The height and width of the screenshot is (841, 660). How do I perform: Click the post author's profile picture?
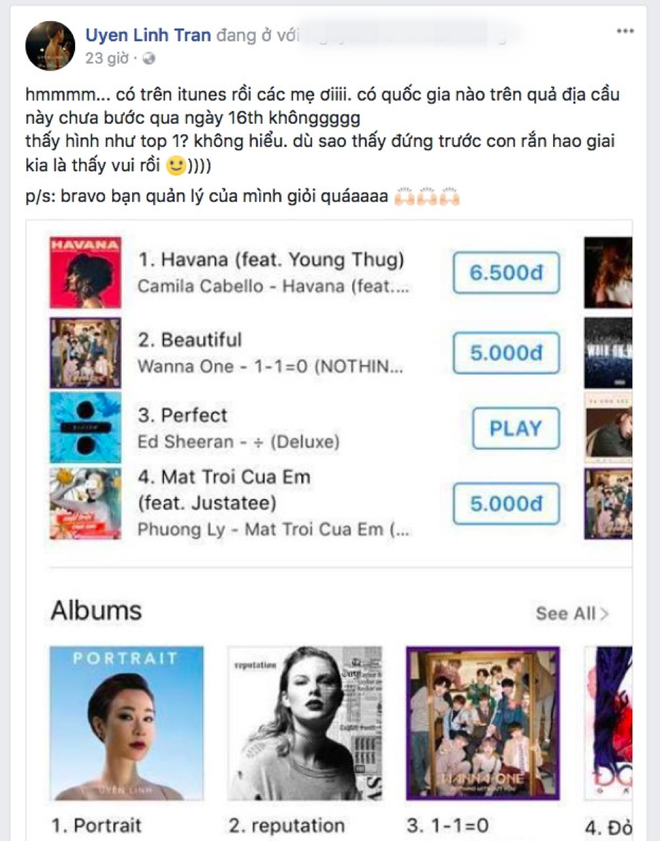click(51, 46)
